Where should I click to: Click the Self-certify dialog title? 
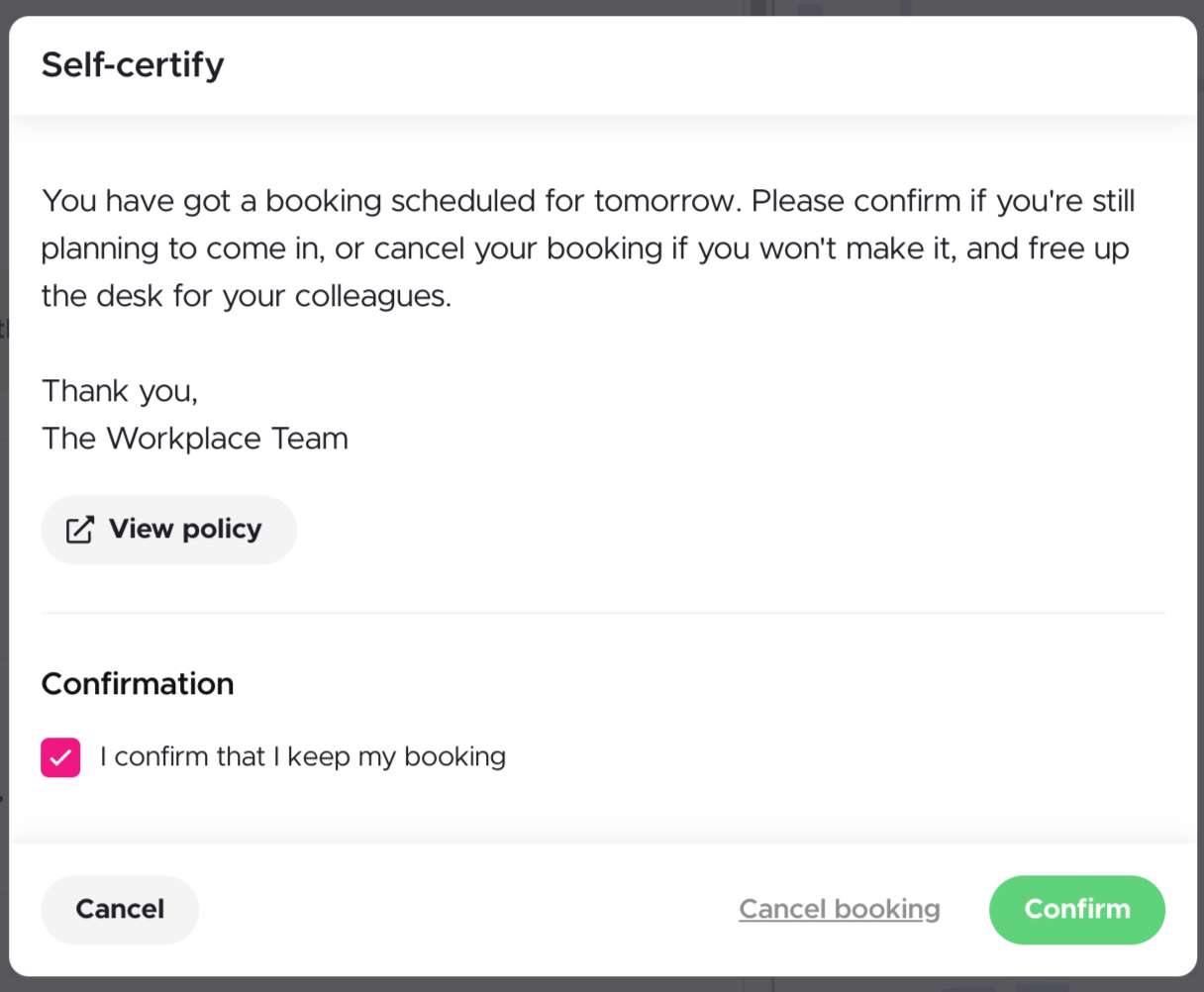(133, 65)
